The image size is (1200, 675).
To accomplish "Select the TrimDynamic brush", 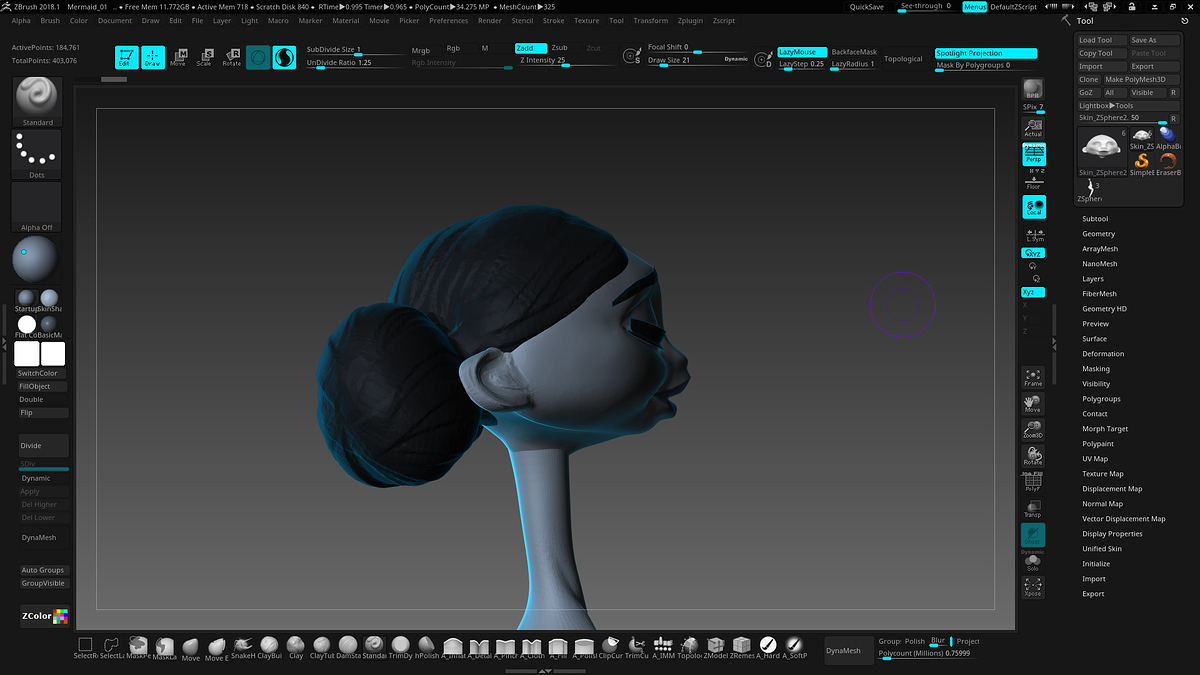I will [x=401, y=648].
